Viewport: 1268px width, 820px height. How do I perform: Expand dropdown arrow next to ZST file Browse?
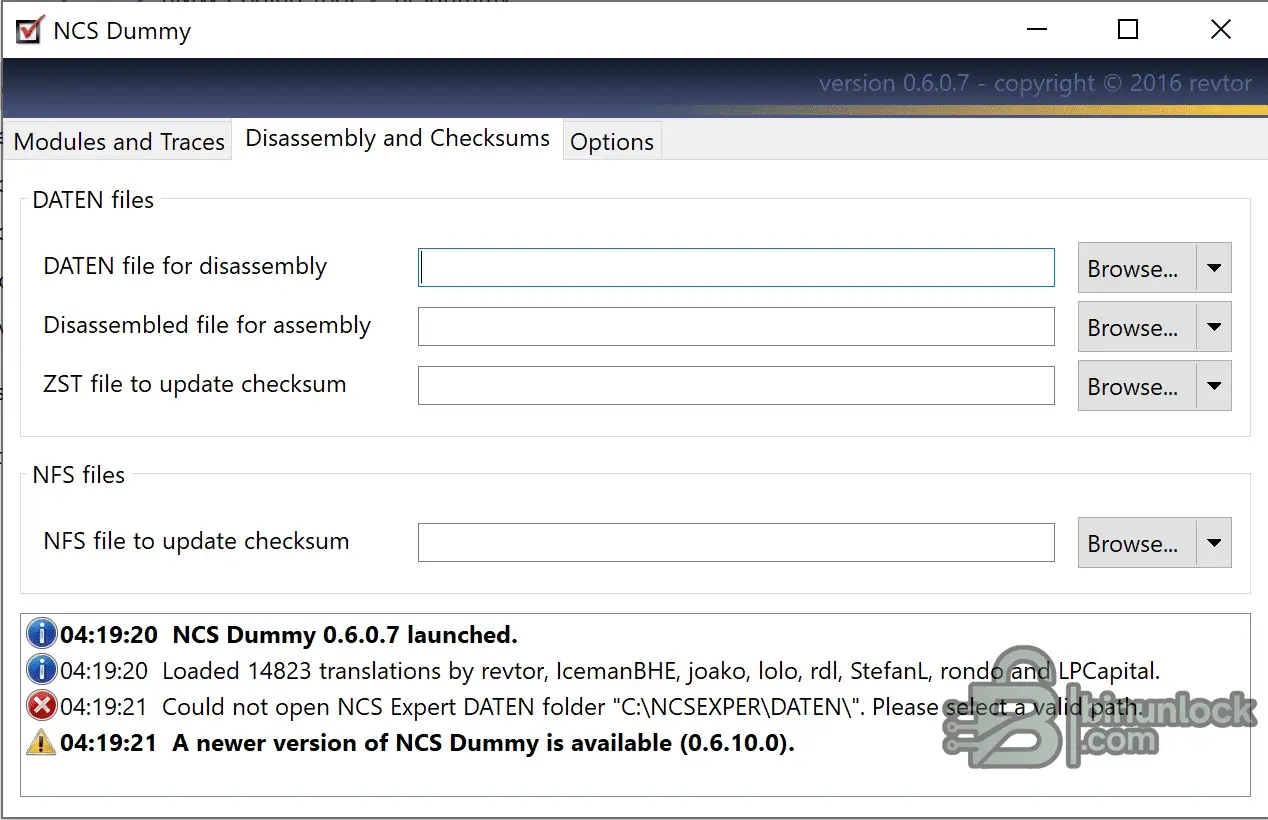[1214, 386]
